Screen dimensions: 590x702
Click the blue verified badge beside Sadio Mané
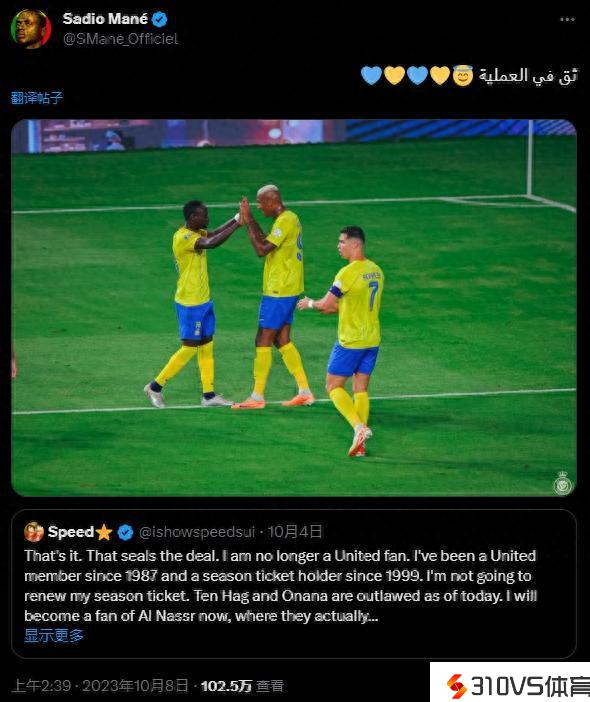click(160, 19)
